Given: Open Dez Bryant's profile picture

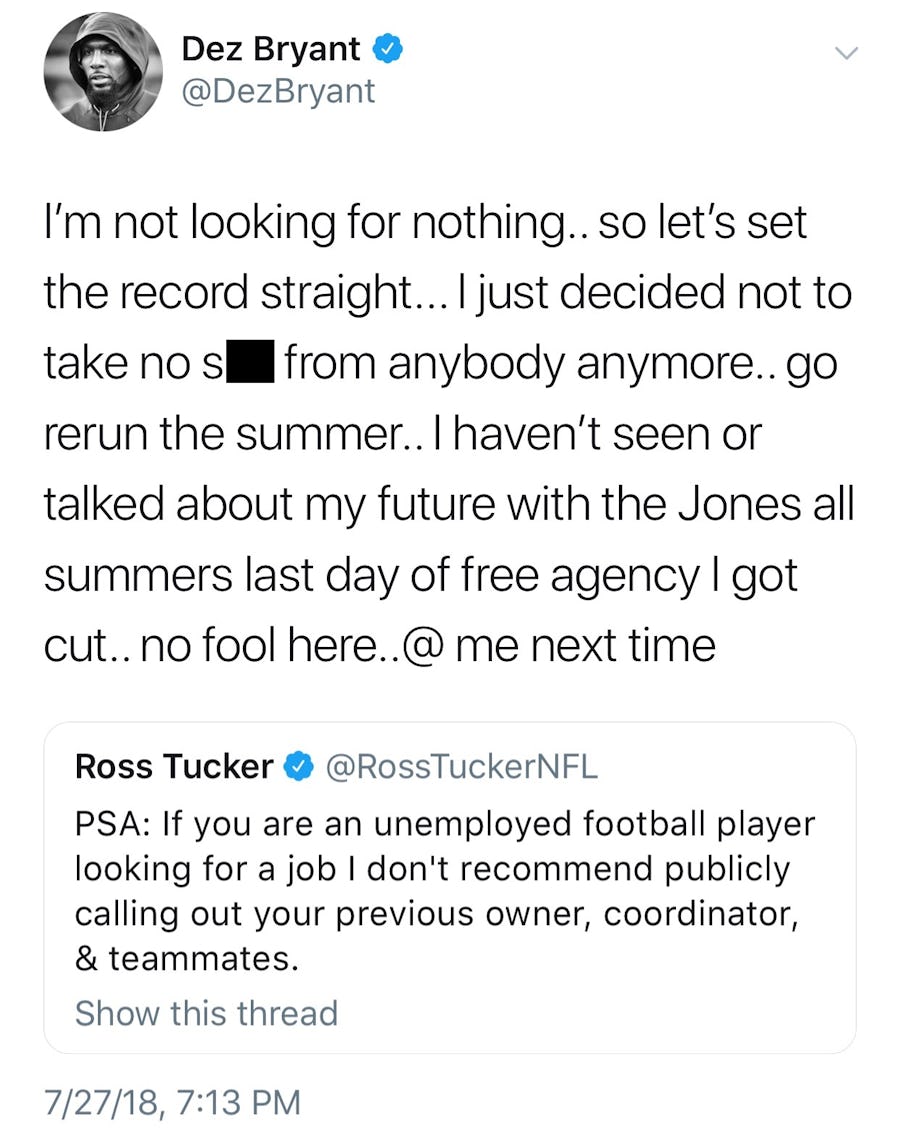Looking at the screenshot, I should pos(102,73).
